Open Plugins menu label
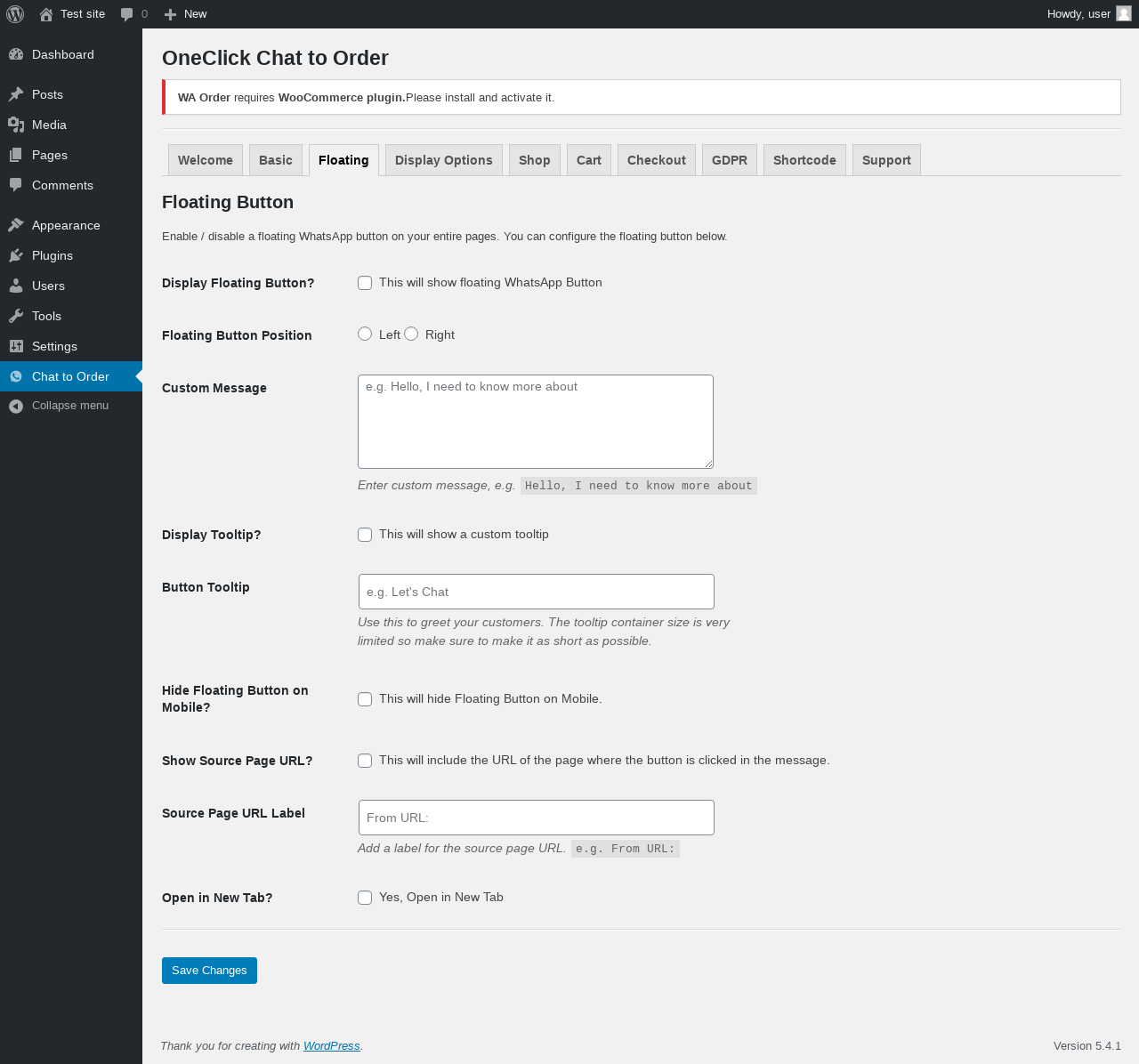 53,255
